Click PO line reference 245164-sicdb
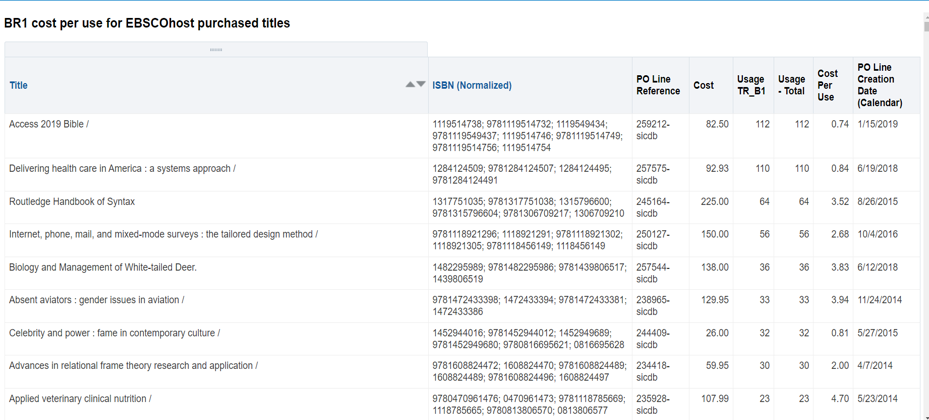Viewport: 929px width, 420px height. (653, 208)
